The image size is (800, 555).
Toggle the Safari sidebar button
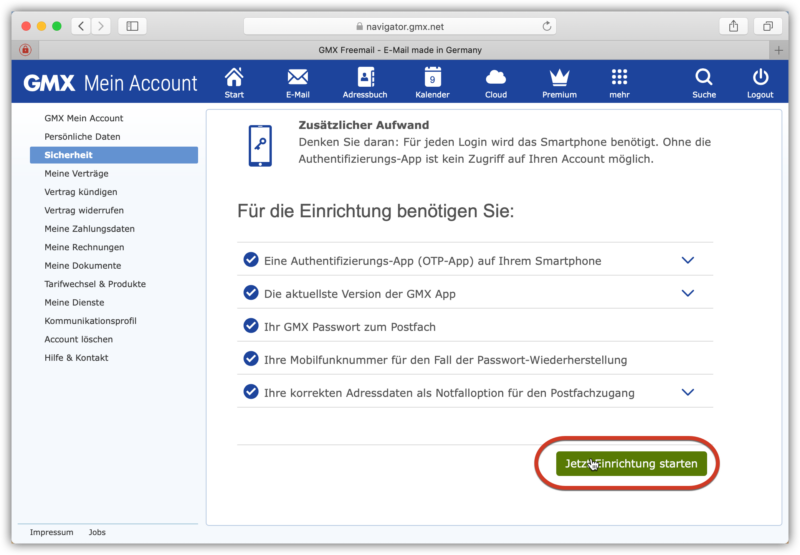pos(132,26)
